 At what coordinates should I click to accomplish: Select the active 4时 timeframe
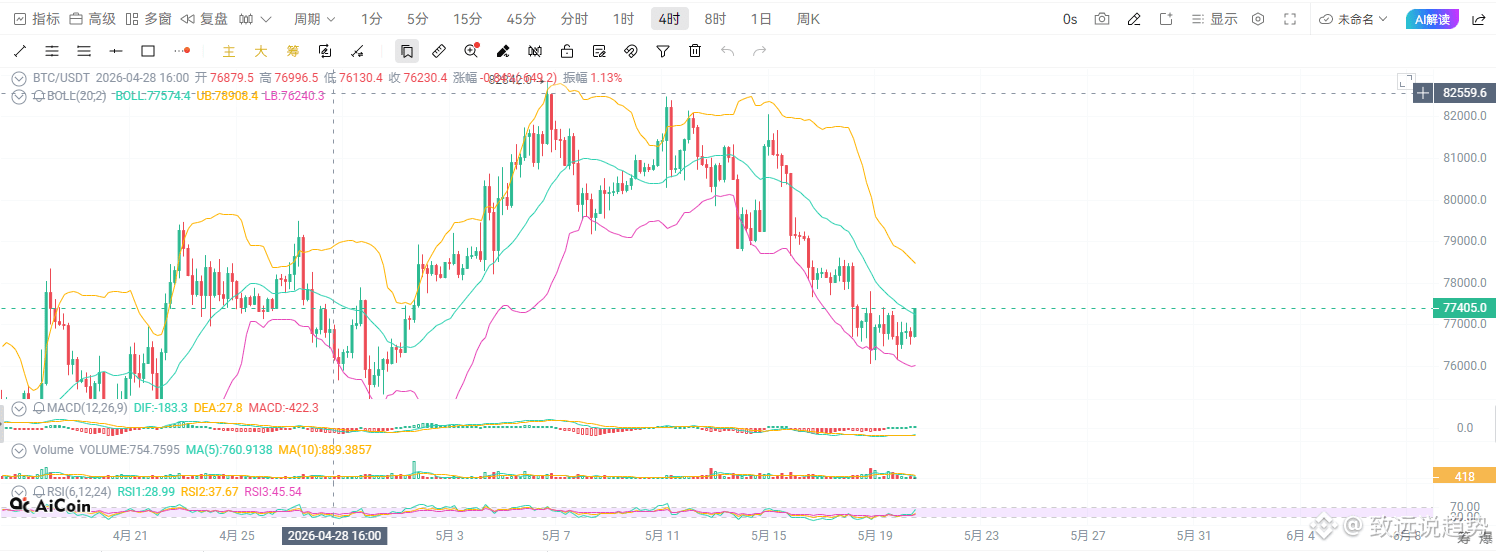[670, 19]
